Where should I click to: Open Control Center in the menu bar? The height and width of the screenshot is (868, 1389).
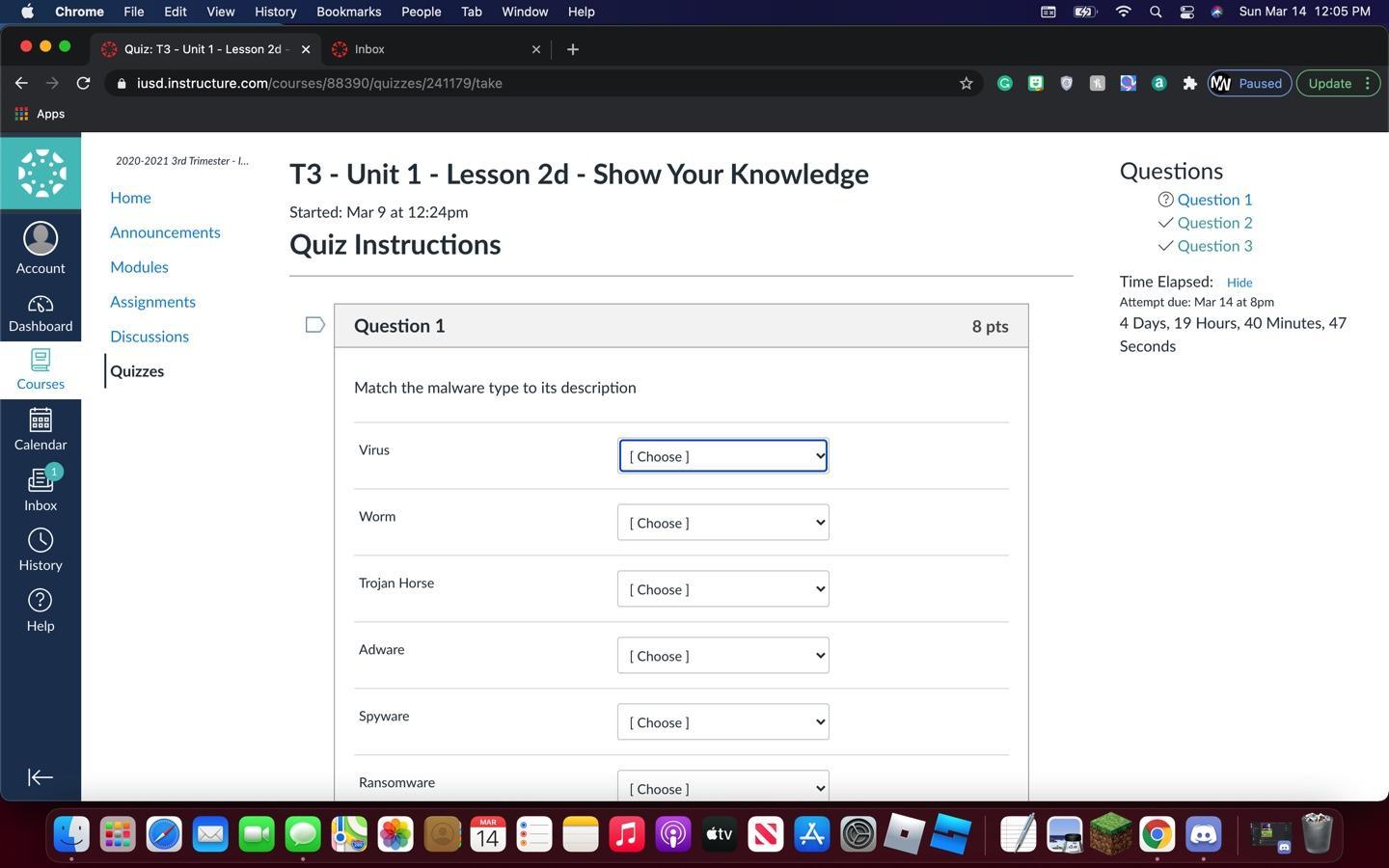coord(1186,12)
